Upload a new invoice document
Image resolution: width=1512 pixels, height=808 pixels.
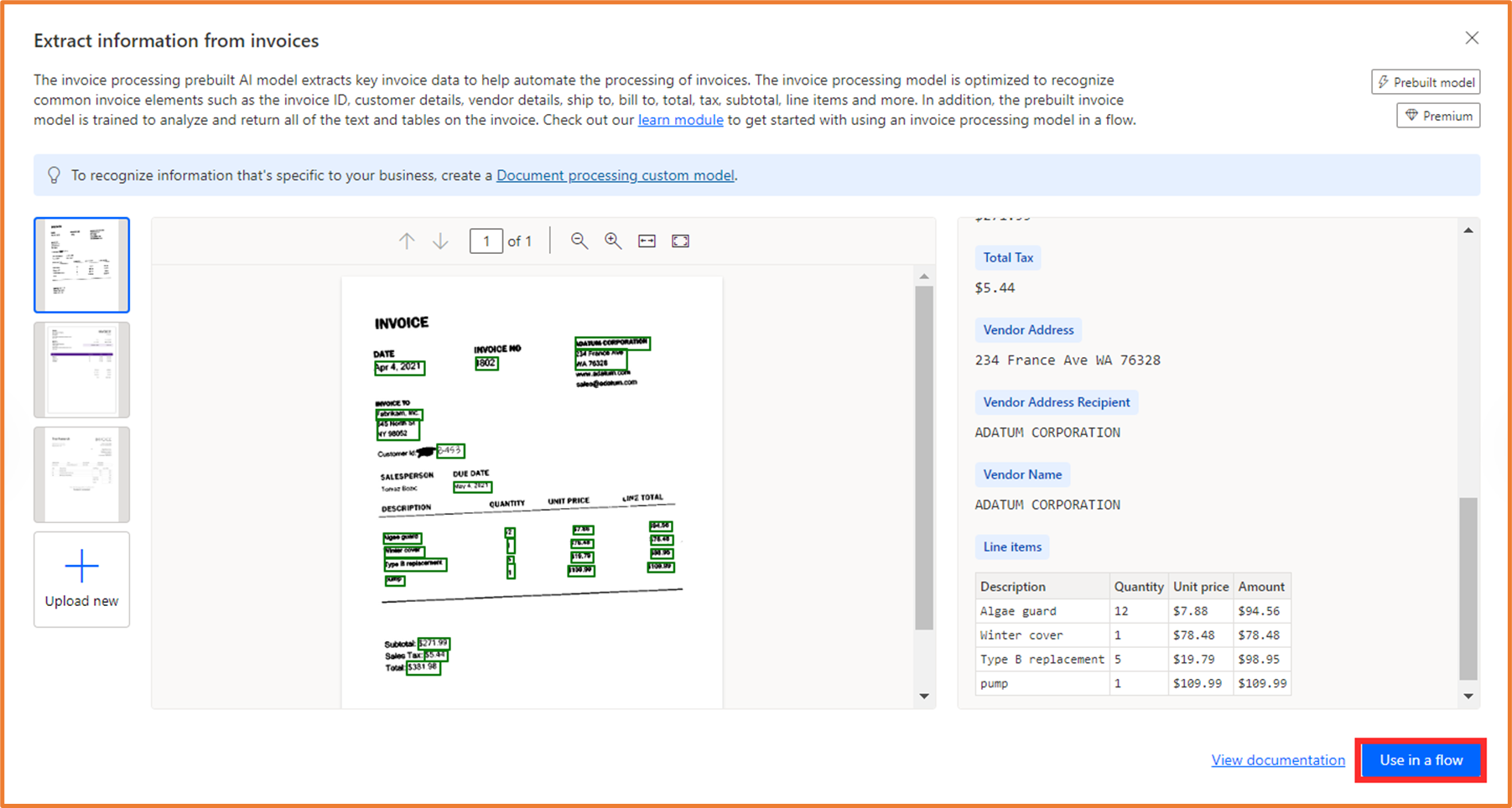tap(81, 578)
